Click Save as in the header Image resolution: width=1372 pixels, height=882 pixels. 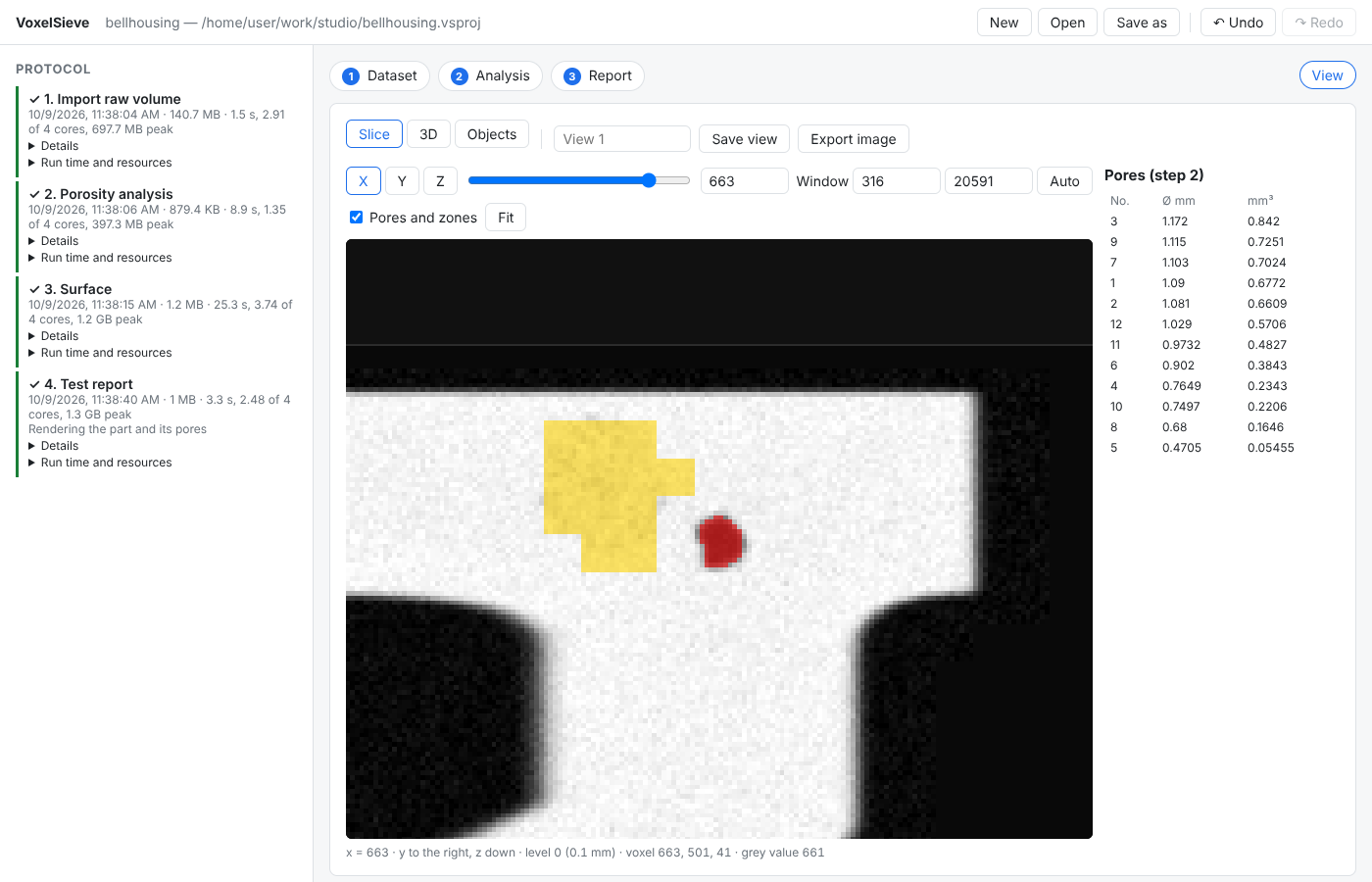[x=1142, y=23]
